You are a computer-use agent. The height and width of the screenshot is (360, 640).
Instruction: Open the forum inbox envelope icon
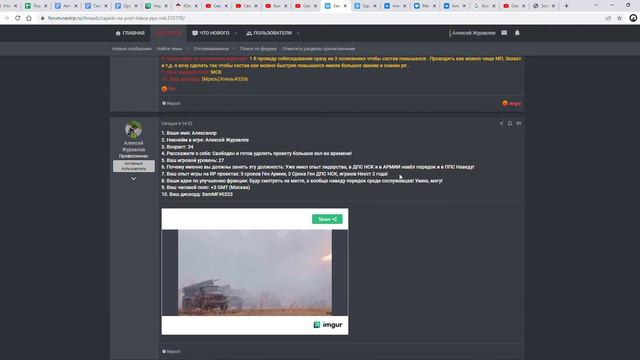tap(504, 33)
